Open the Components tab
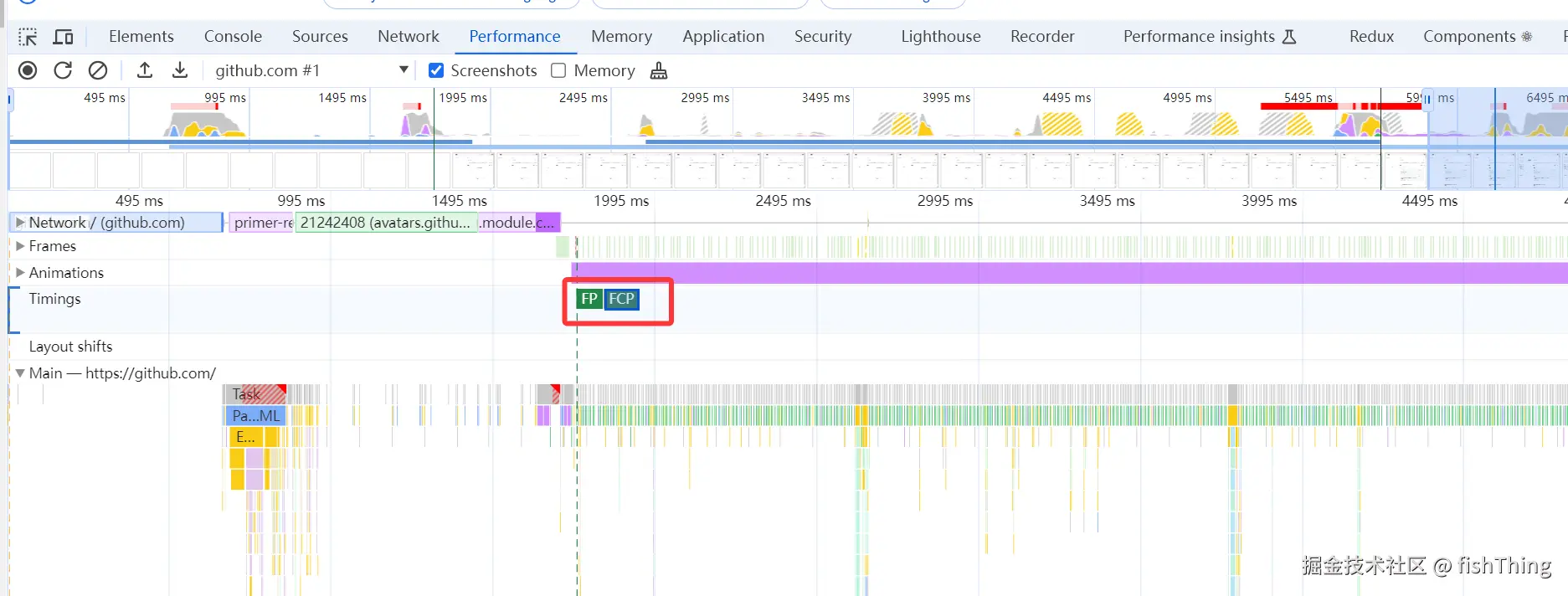1568x596 pixels. pyautogui.click(x=1478, y=37)
